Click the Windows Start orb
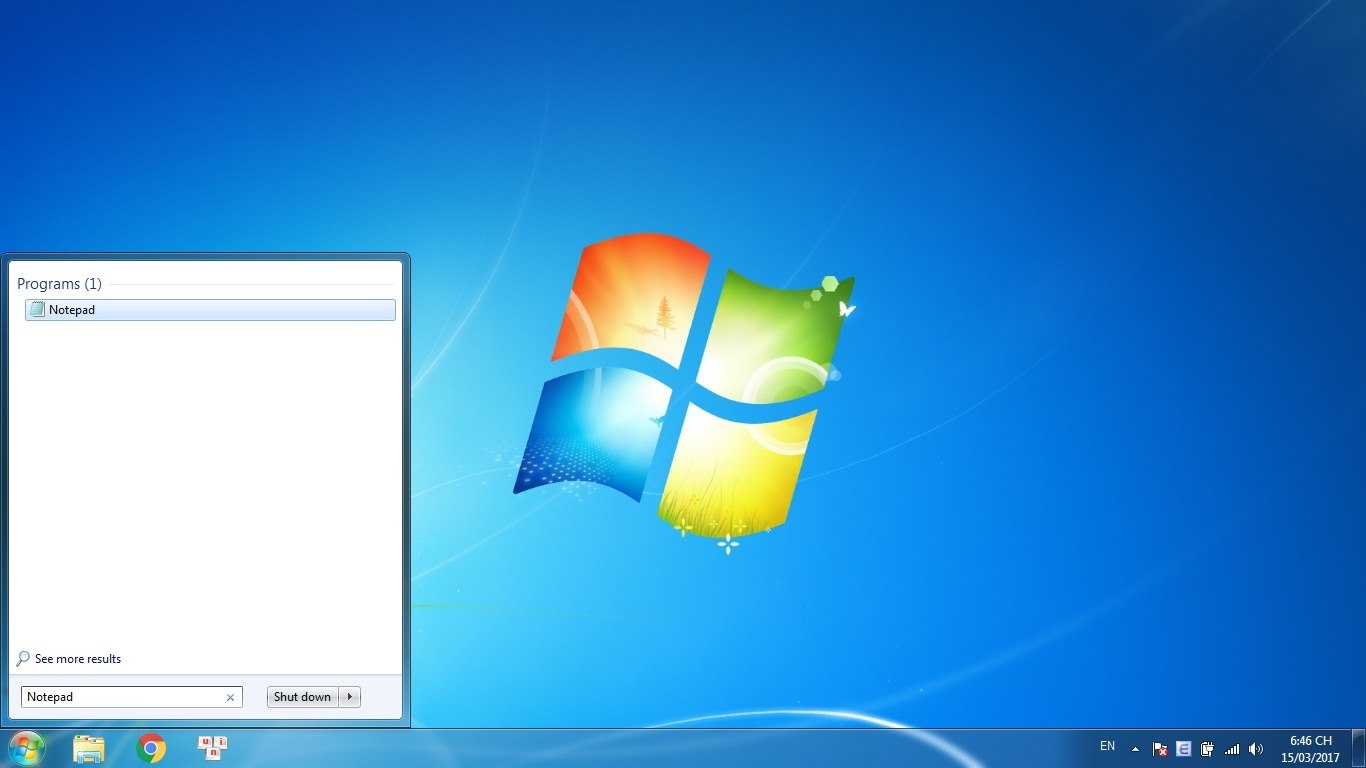Image resolution: width=1366 pixels, height=768 pixels. tap(26, 748)
